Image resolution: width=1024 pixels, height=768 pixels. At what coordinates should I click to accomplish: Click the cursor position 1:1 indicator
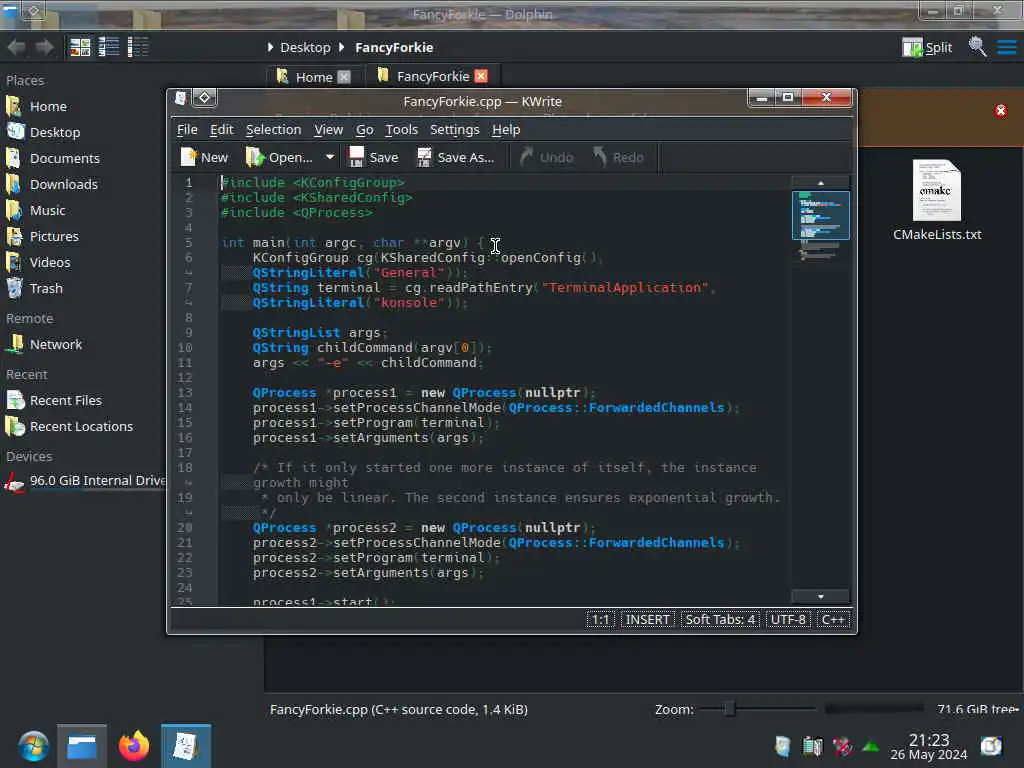coord(600,619)
